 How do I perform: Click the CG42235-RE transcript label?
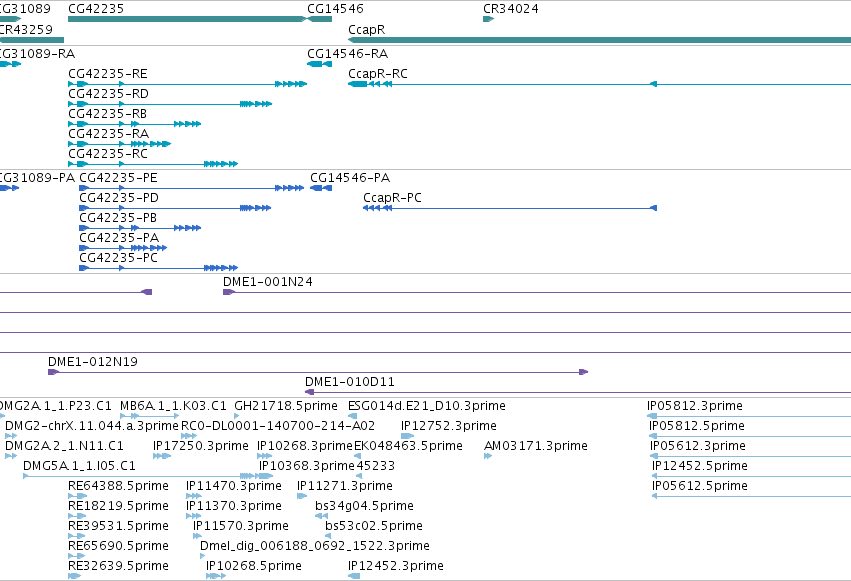(107, 74)
